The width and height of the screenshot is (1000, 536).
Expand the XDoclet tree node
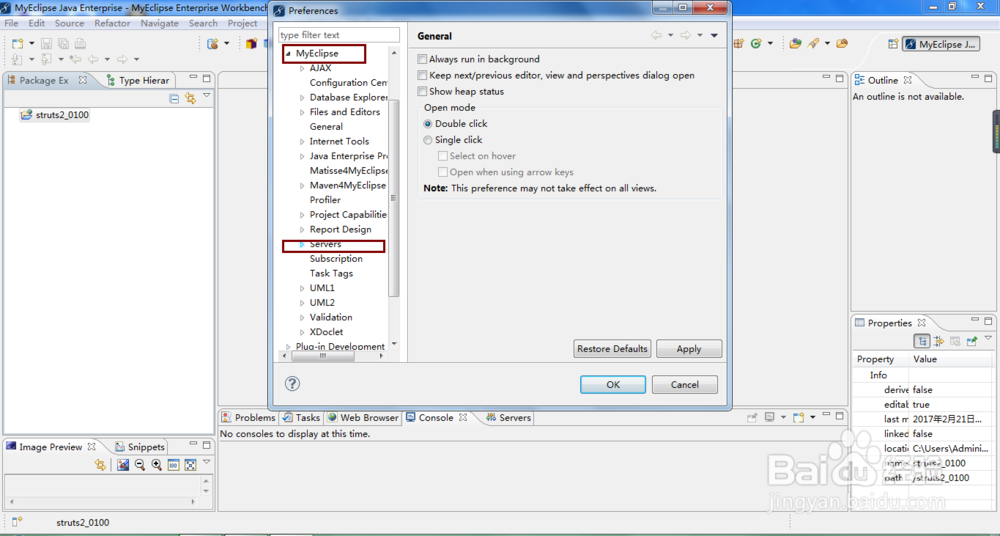click(302, 332)
